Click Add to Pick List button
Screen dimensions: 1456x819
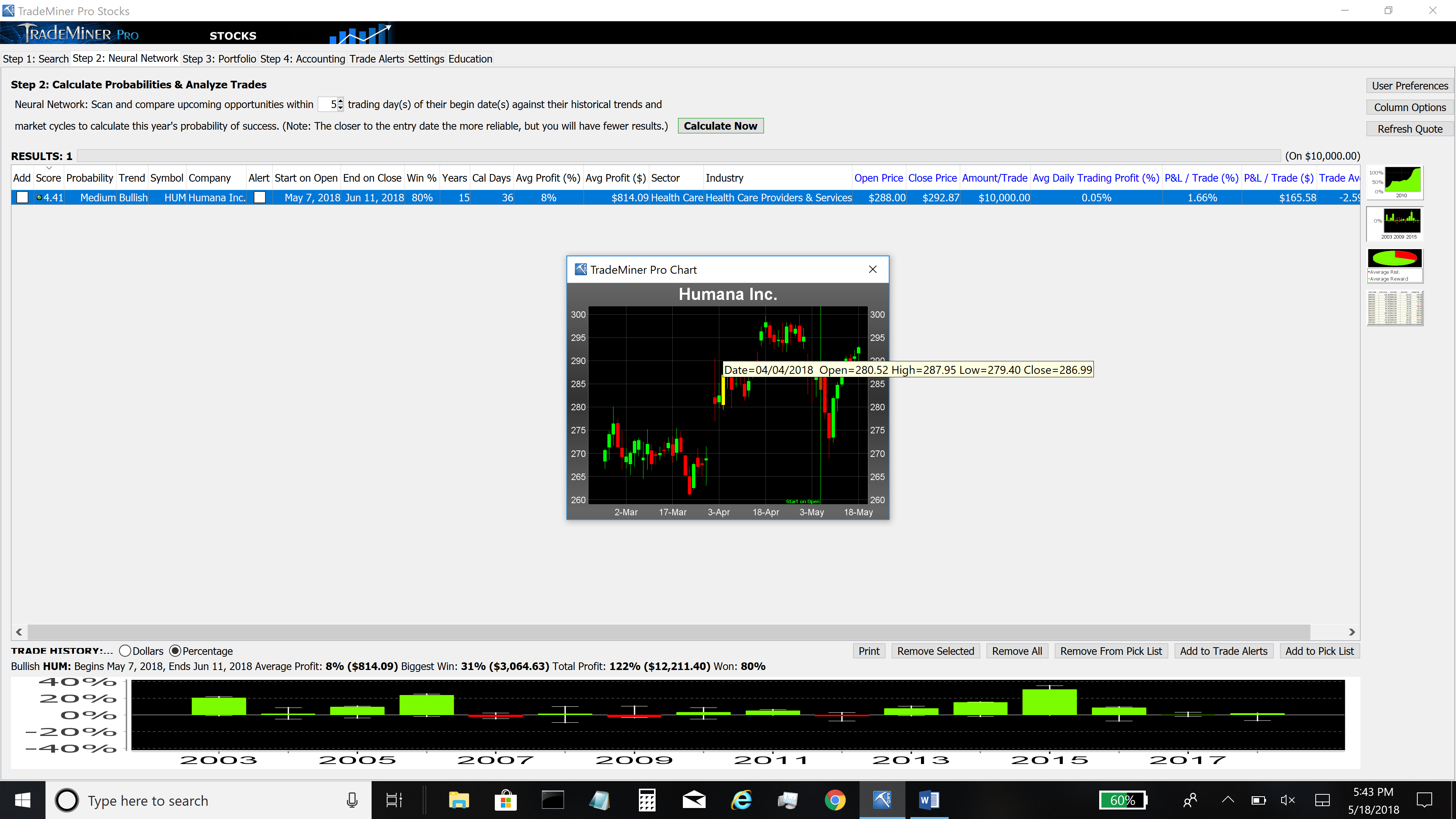pos(1319,651)
